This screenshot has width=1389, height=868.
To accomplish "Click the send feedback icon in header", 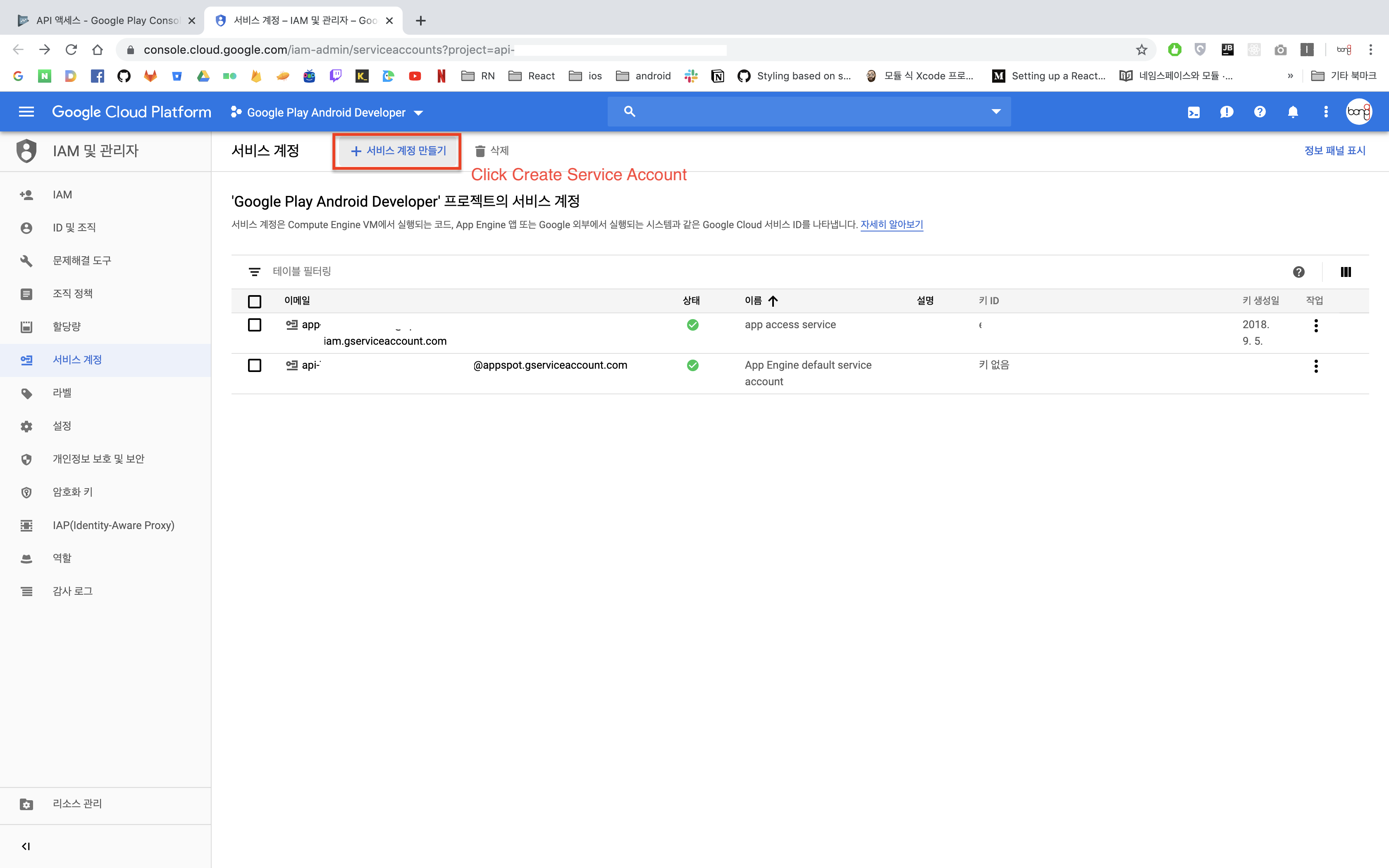I will [1226, 112].
